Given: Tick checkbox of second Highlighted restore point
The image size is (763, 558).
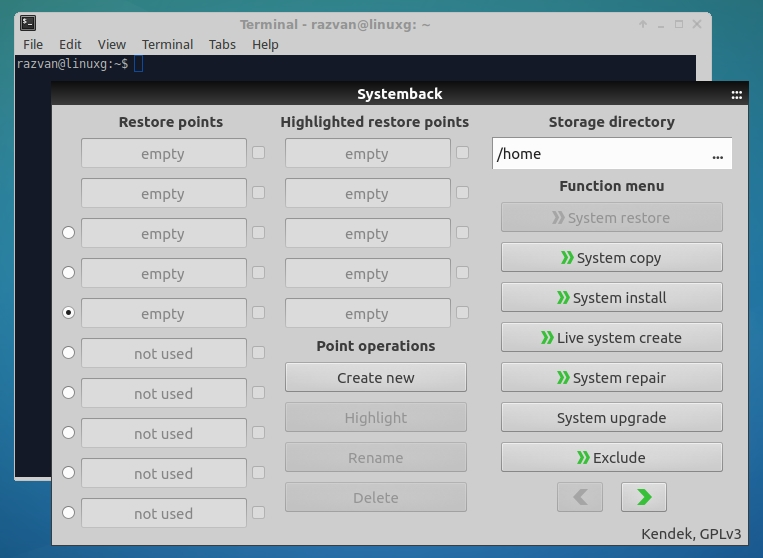Looking at the screenshot, I should [x=462, y=193].
